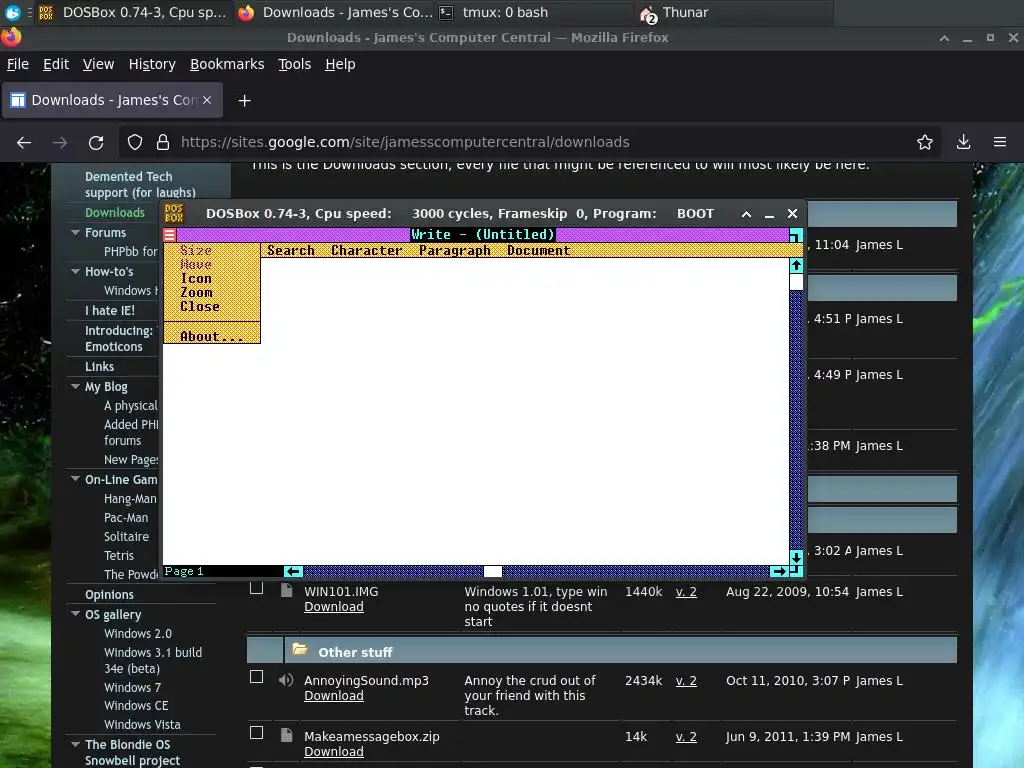Click the DOSBox title bar logo icon
1024x768 pixels.
174,214
